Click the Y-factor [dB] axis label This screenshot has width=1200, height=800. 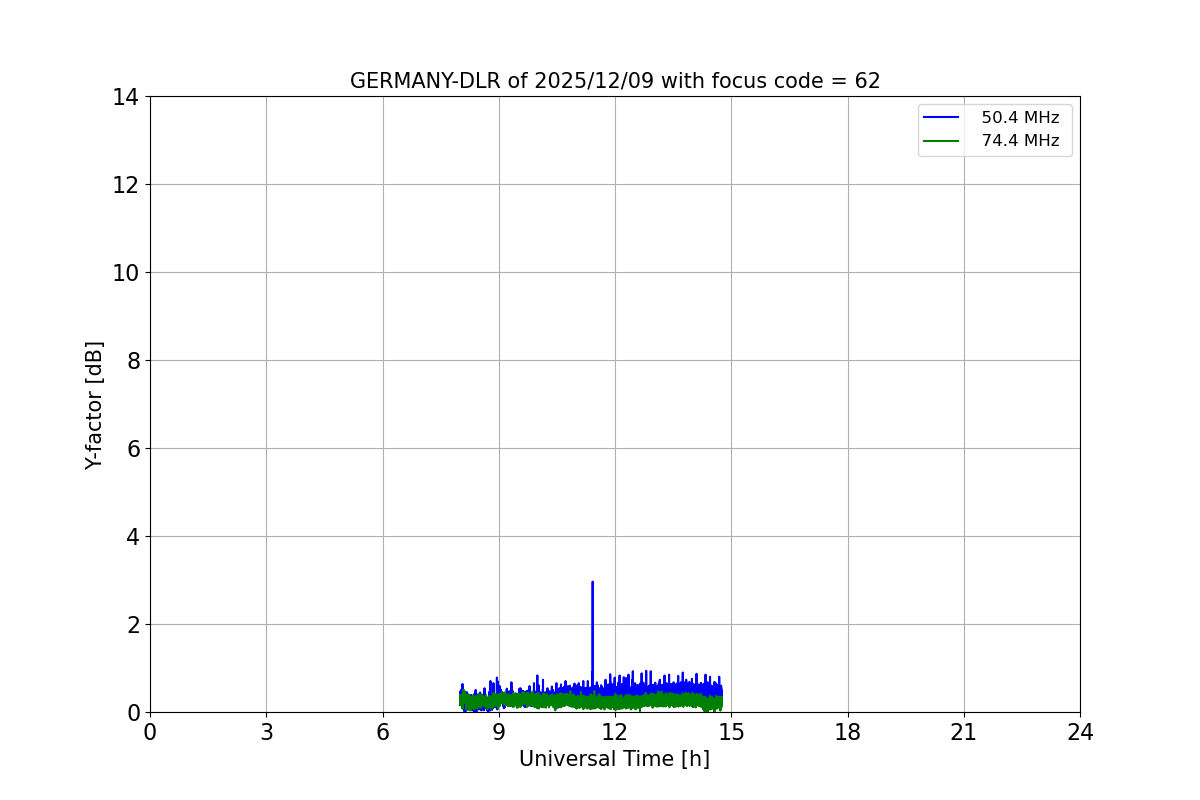(x=94, y=405)
